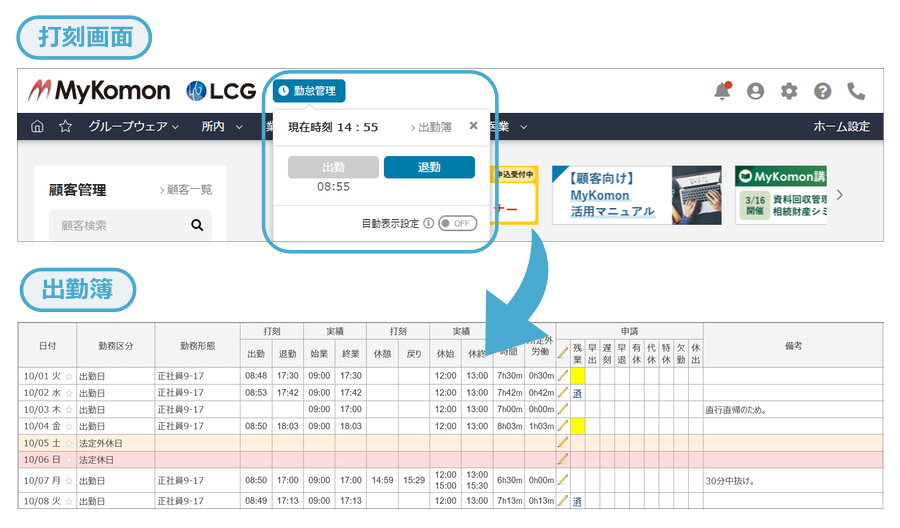This screenshot has width=900, height=528.
Task: Click the help question mark icon
Action: (x=822, y=91)
